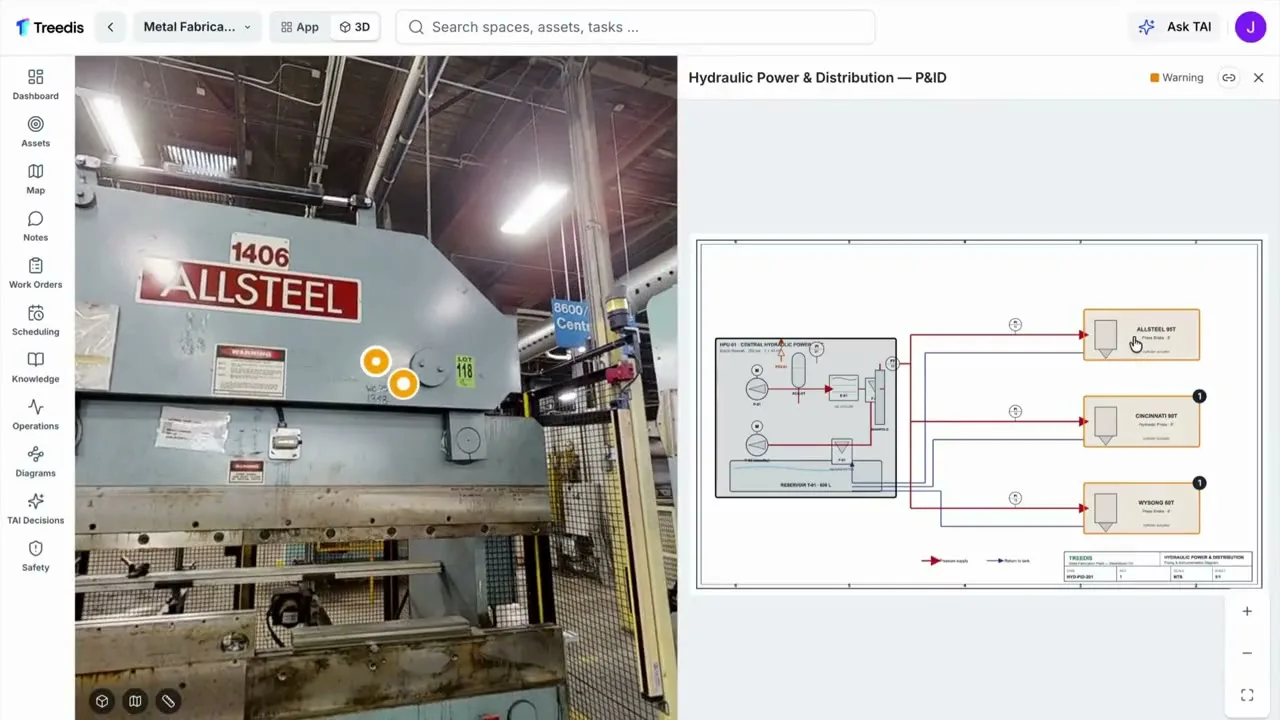This screenshot has width=1280, height=720.
Task: Open the Ask TAI assistant
Action: [1175, 27]
